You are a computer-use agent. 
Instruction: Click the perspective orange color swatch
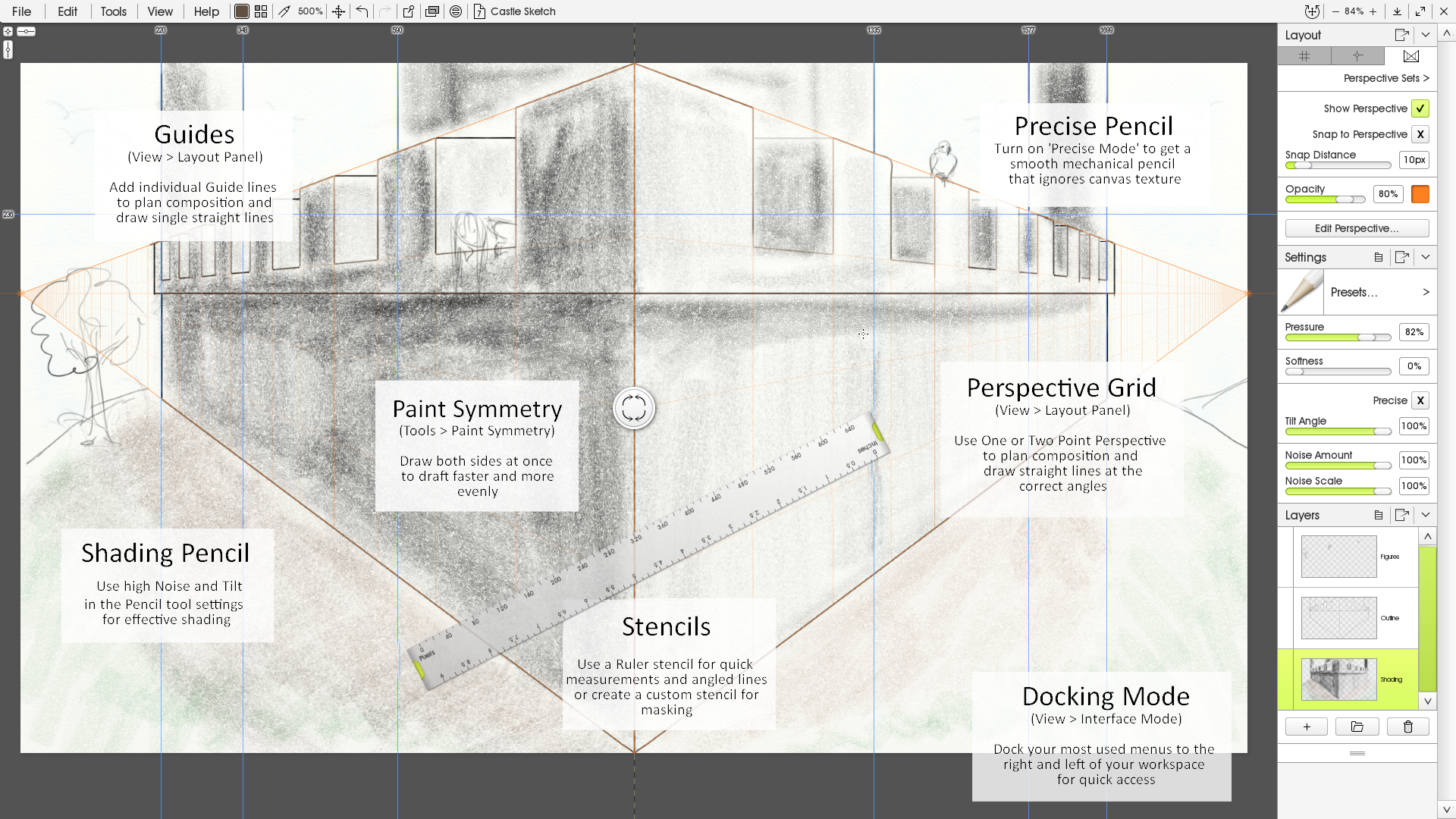tap(1420, 194)
